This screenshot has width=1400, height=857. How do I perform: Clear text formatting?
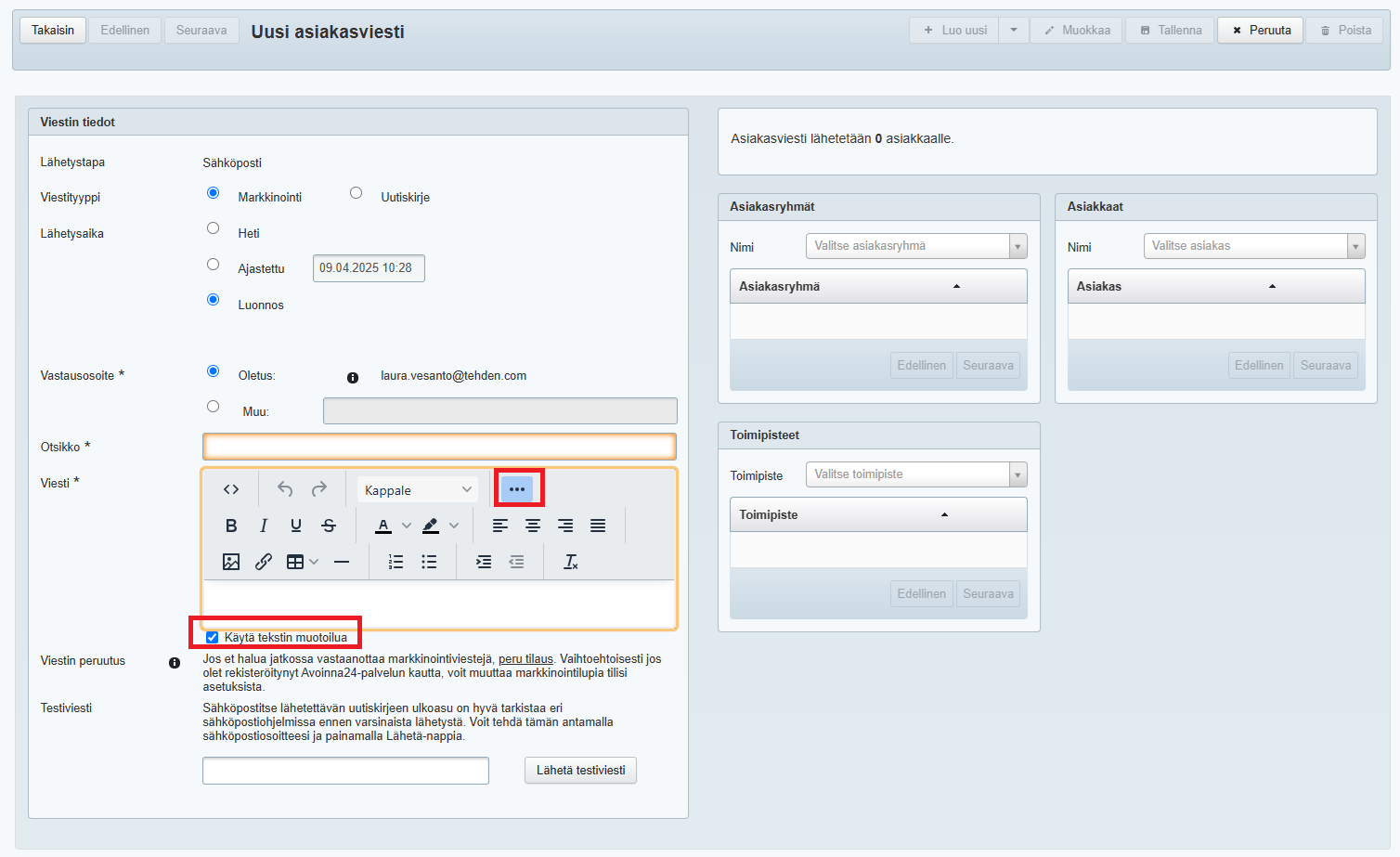click(x=570, y=562)
